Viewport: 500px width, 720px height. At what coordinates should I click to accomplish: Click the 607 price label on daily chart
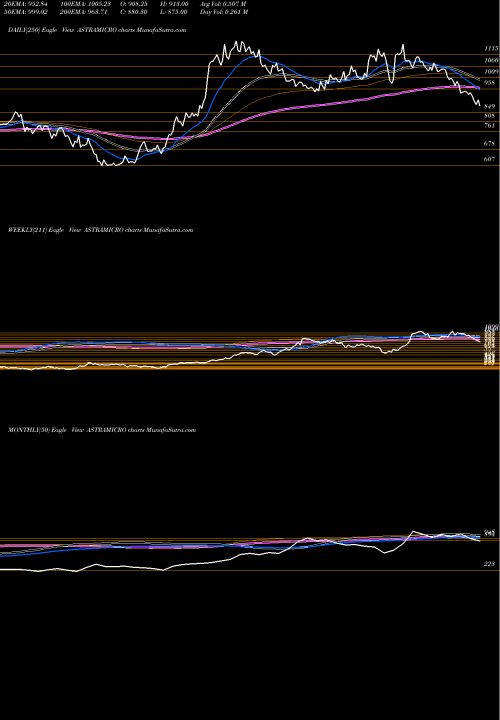click(489, 159)
